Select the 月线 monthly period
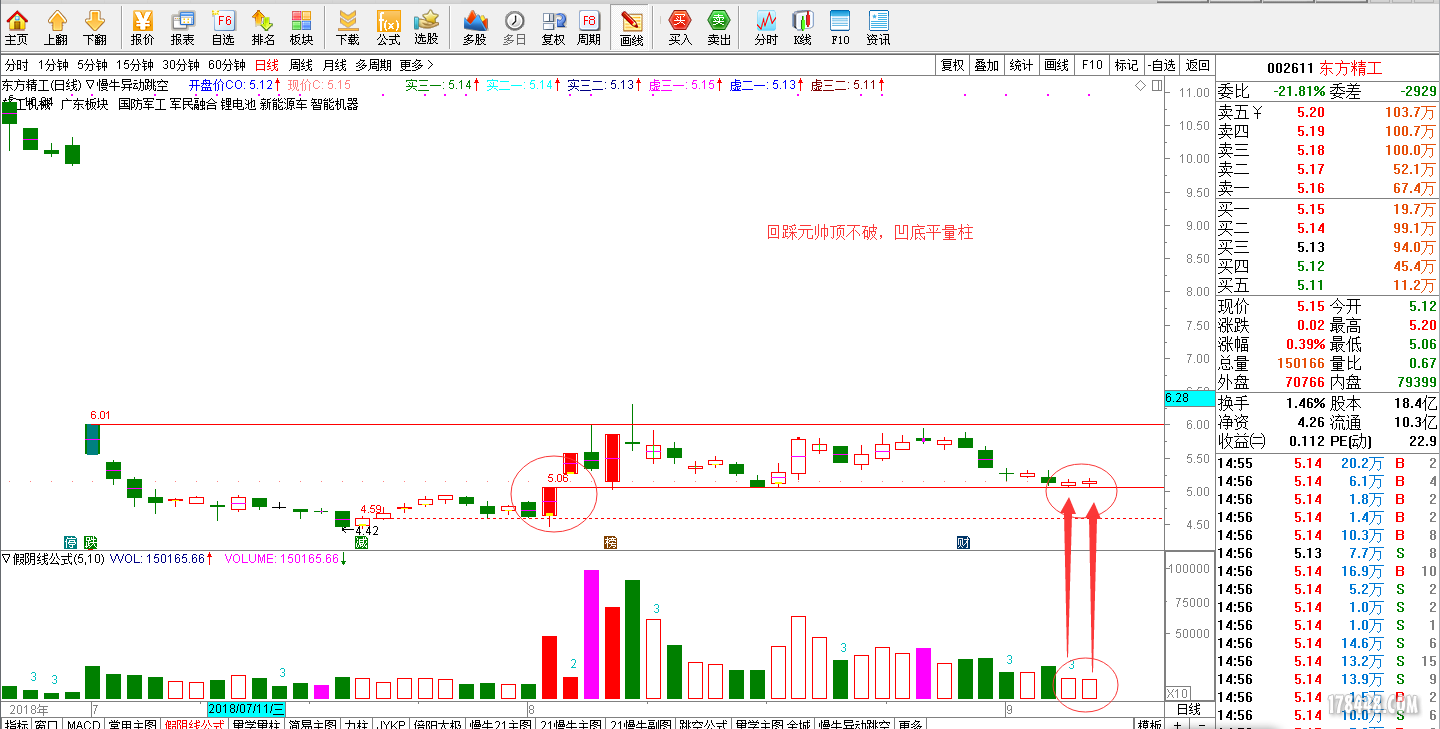The image size is (1440, 729). coord(334,65)
